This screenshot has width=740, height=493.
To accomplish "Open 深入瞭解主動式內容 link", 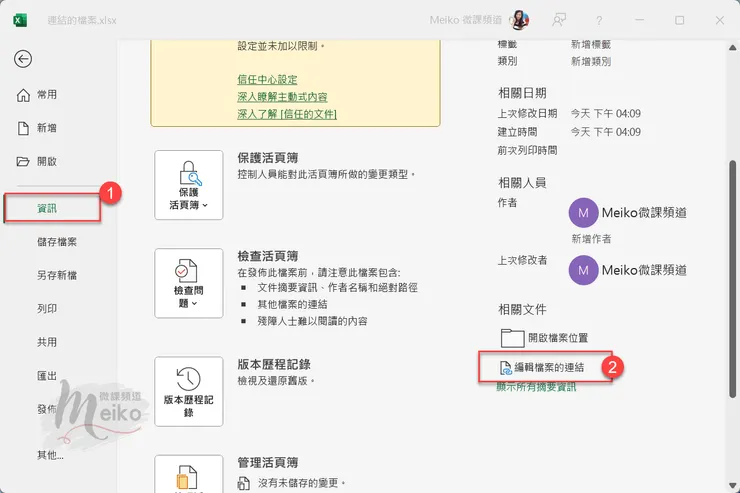I will tap(282, 97).
